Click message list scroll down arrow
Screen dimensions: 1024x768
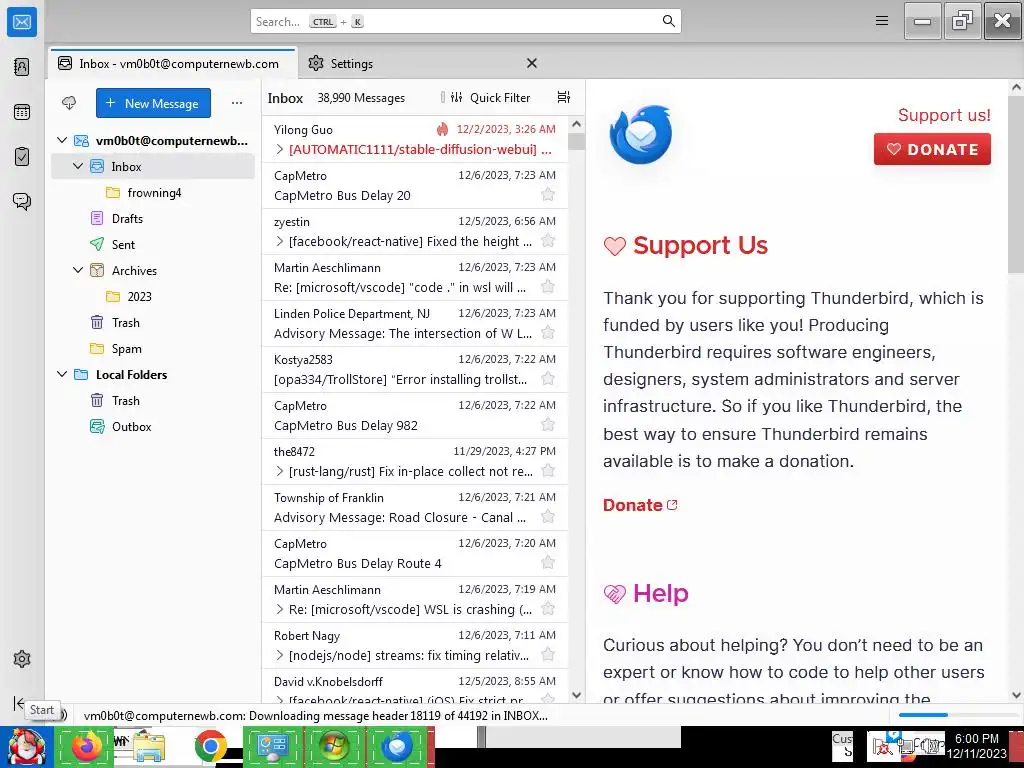click(576, 696)
